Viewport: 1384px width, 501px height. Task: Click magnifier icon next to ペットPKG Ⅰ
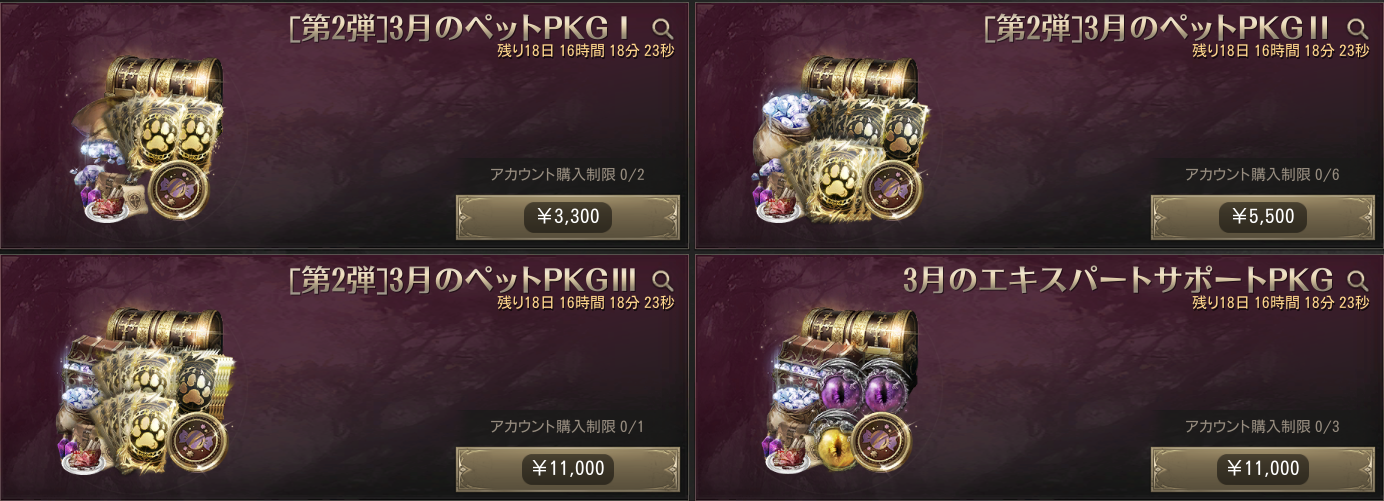click(x=662, y=29)
